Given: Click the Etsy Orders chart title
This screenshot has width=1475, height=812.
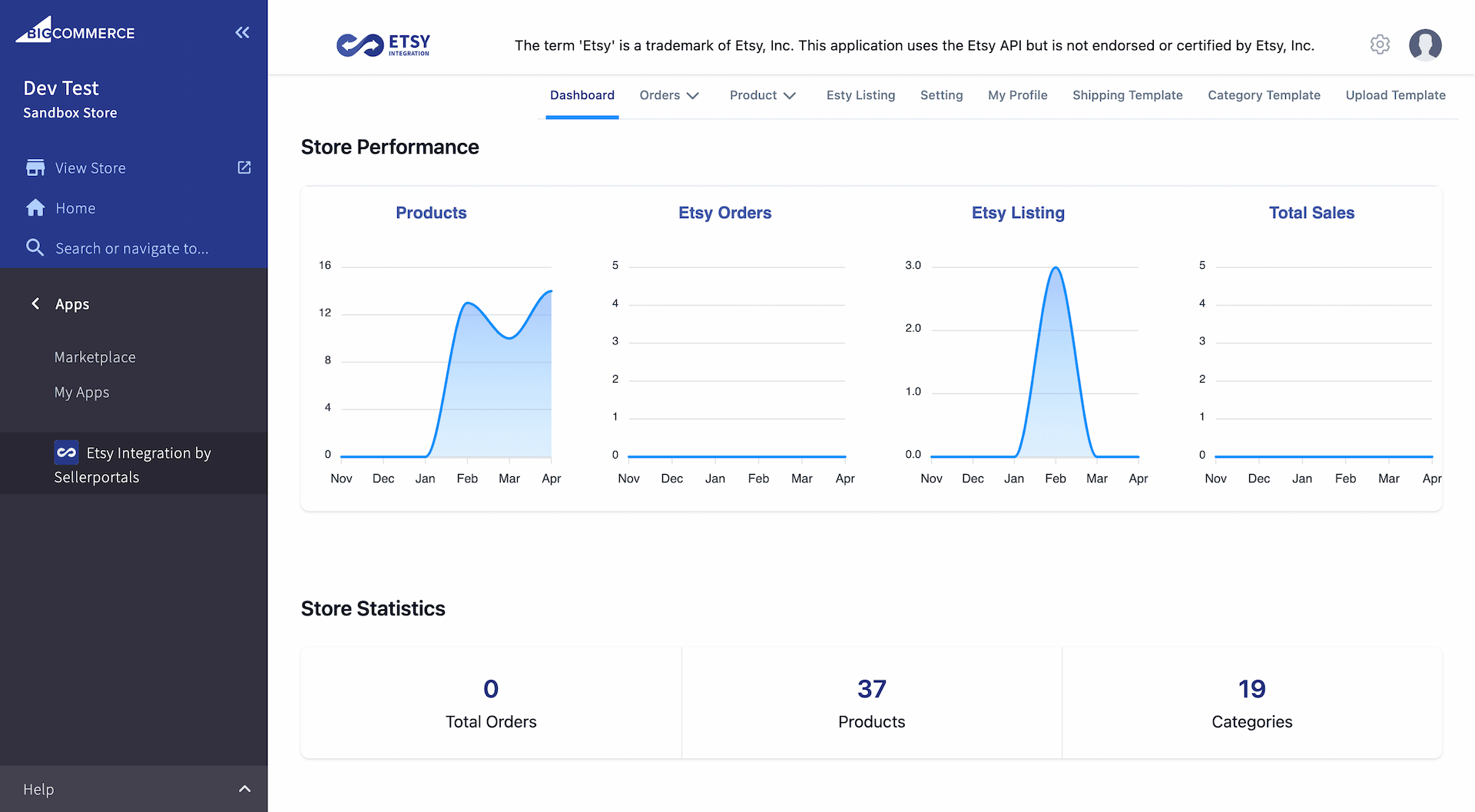Looking at the screenshot, I should point(724,213).
